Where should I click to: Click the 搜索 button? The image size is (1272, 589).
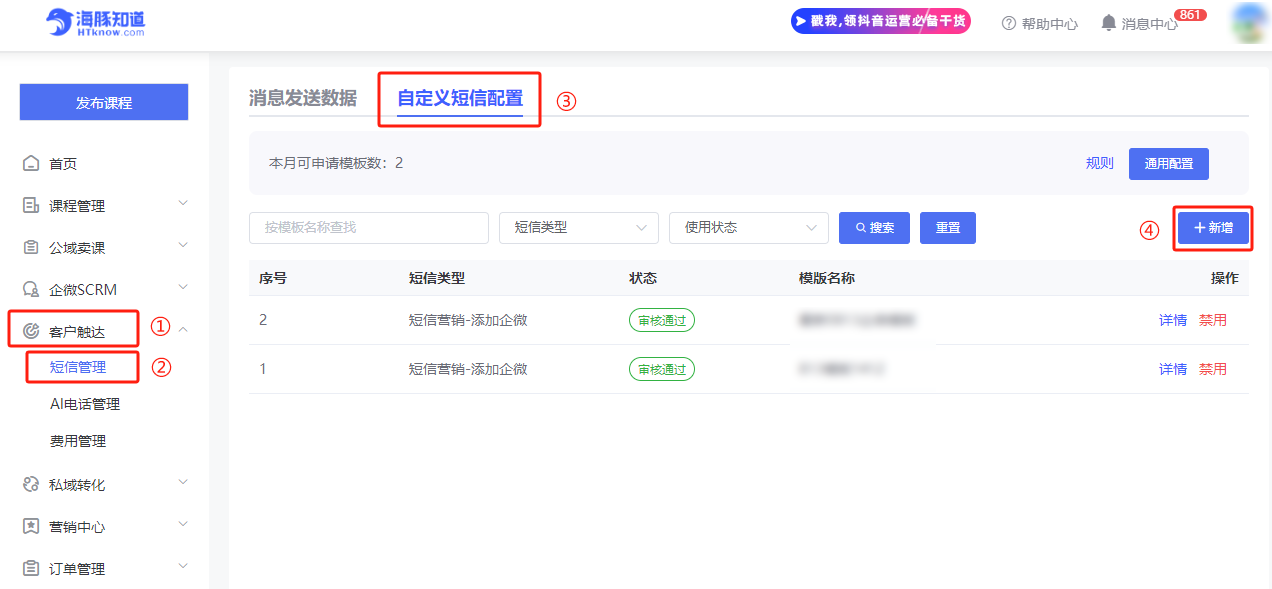874,228
